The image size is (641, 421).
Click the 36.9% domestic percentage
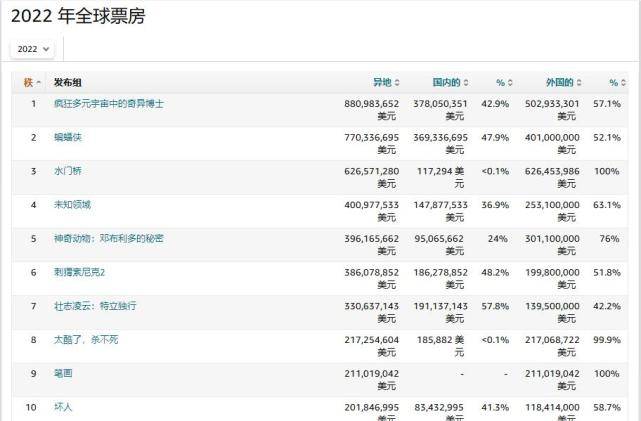495,205
